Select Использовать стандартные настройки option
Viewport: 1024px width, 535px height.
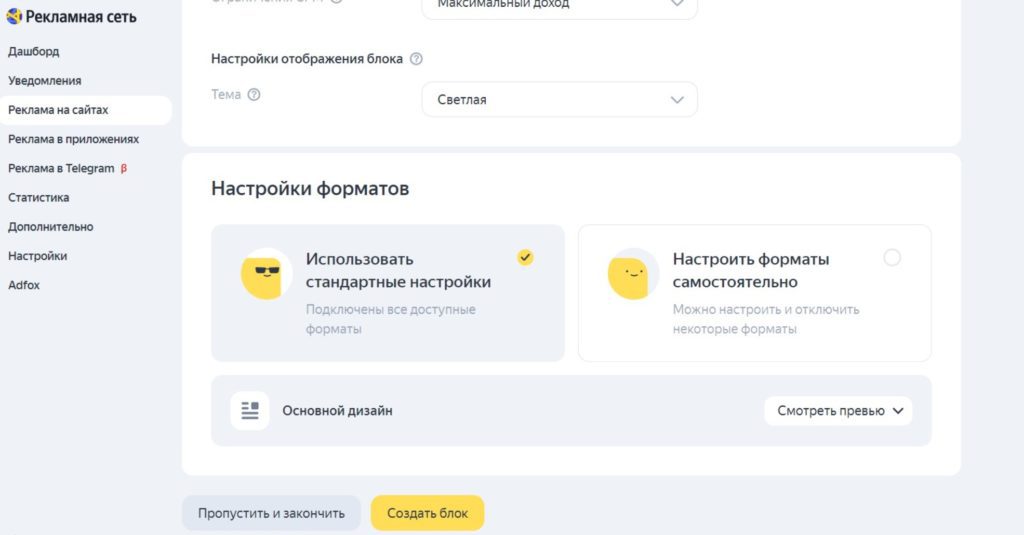388,293
